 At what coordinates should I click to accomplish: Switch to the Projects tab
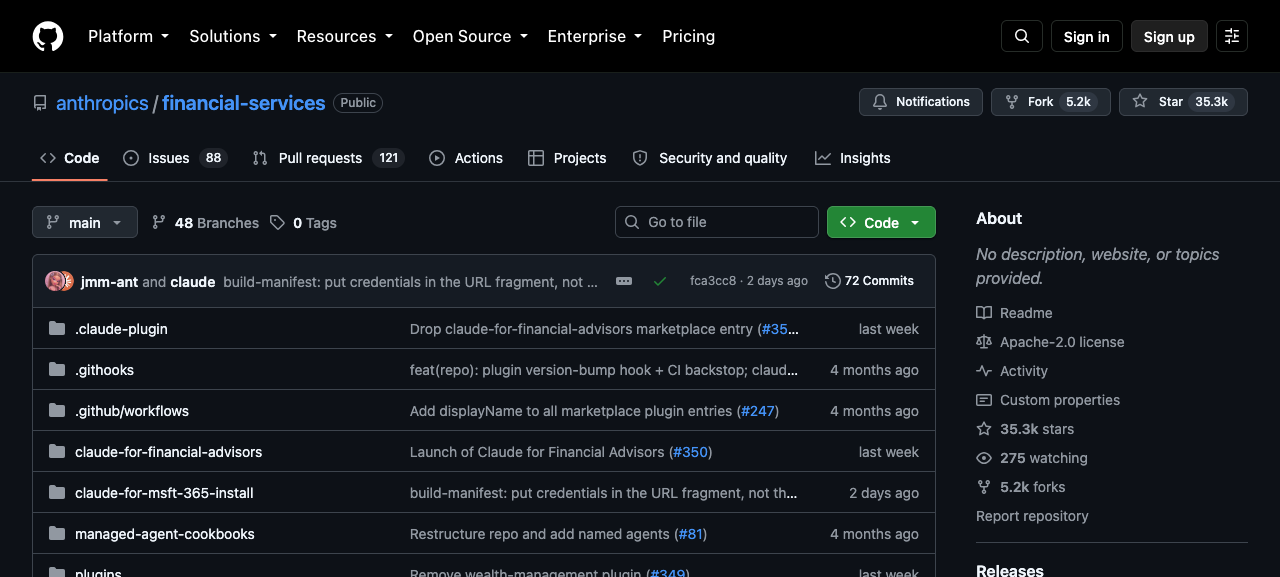567,158
